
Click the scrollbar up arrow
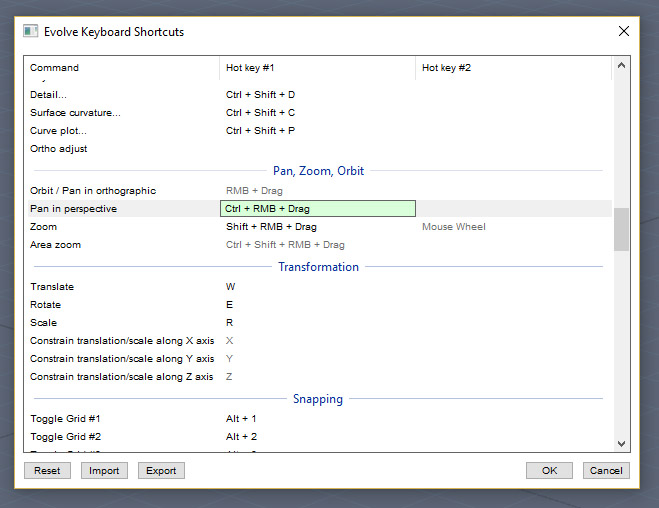(621, 66)
